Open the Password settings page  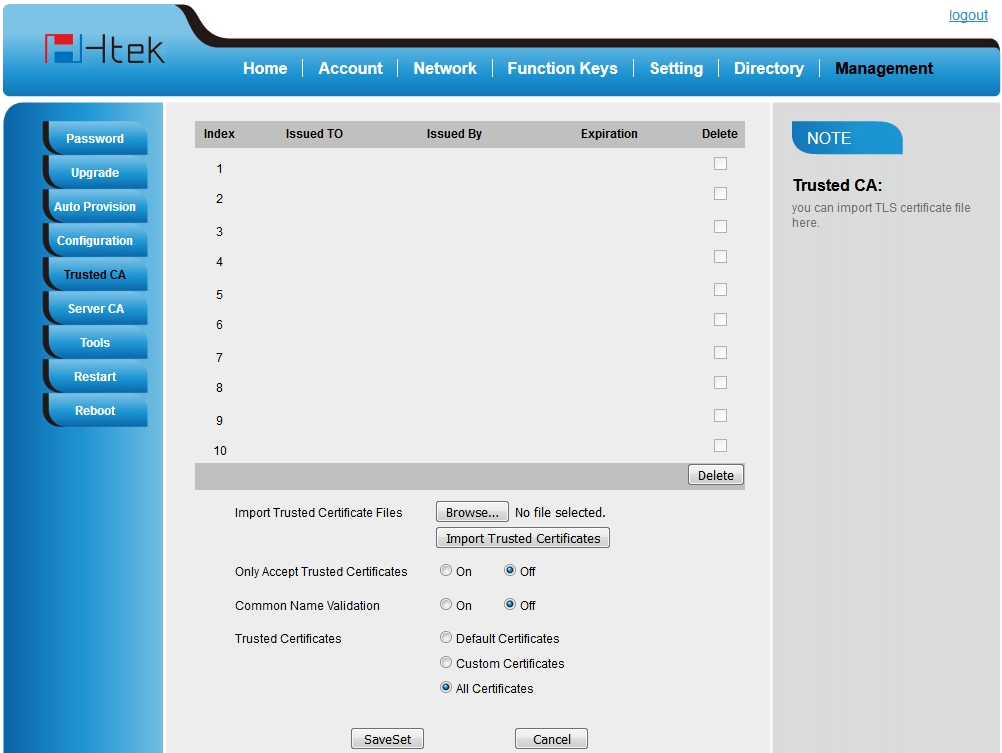(x=95, y=139)
